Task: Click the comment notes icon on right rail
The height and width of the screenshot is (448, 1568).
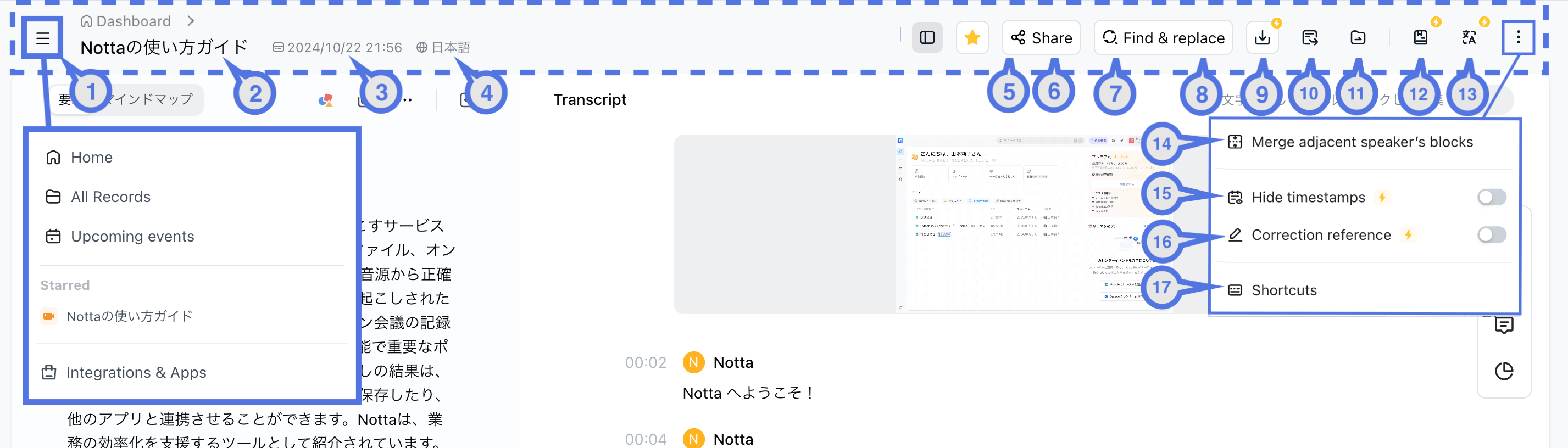Action: point(1504,325)
